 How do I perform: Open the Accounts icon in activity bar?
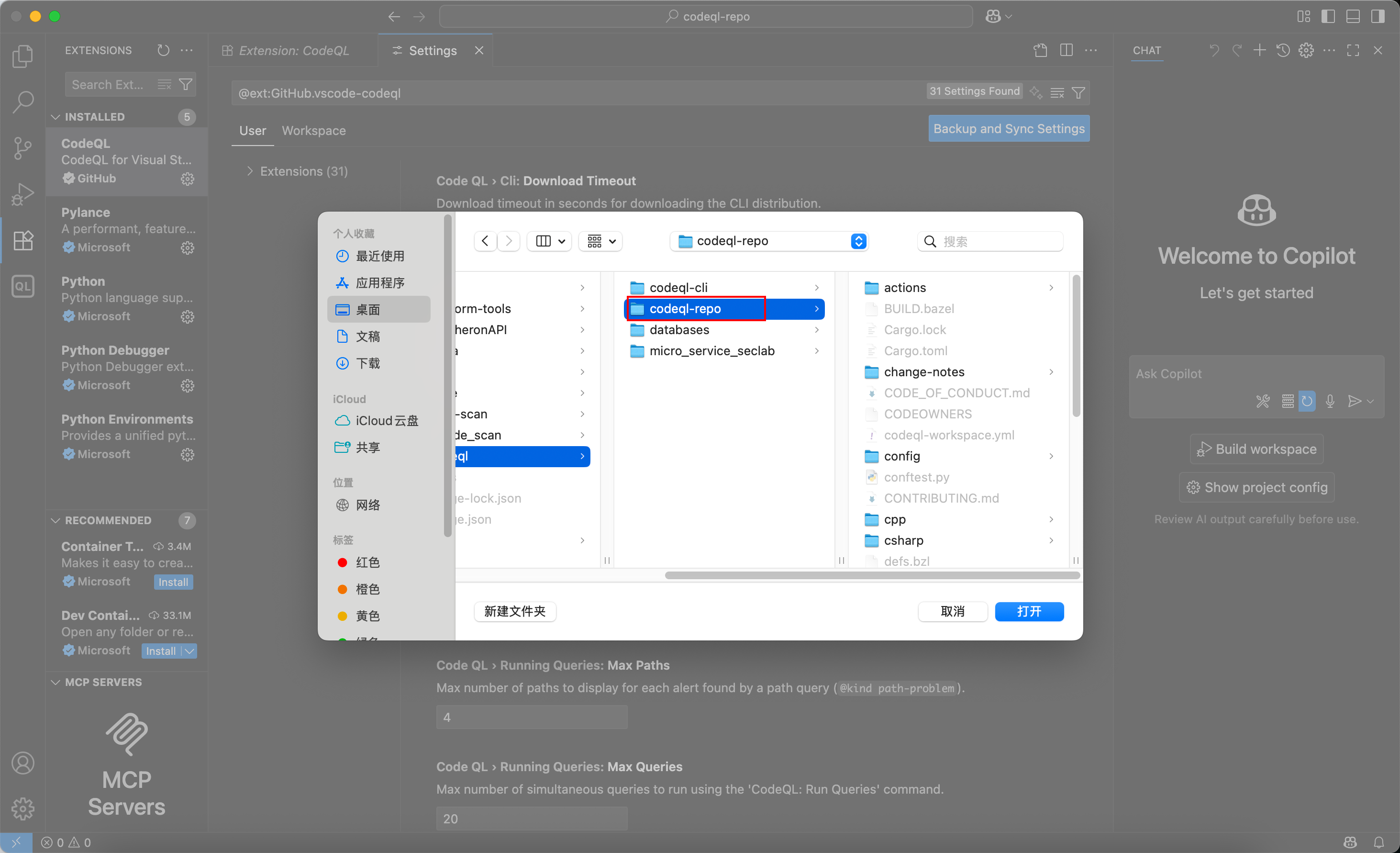(23, 763)
